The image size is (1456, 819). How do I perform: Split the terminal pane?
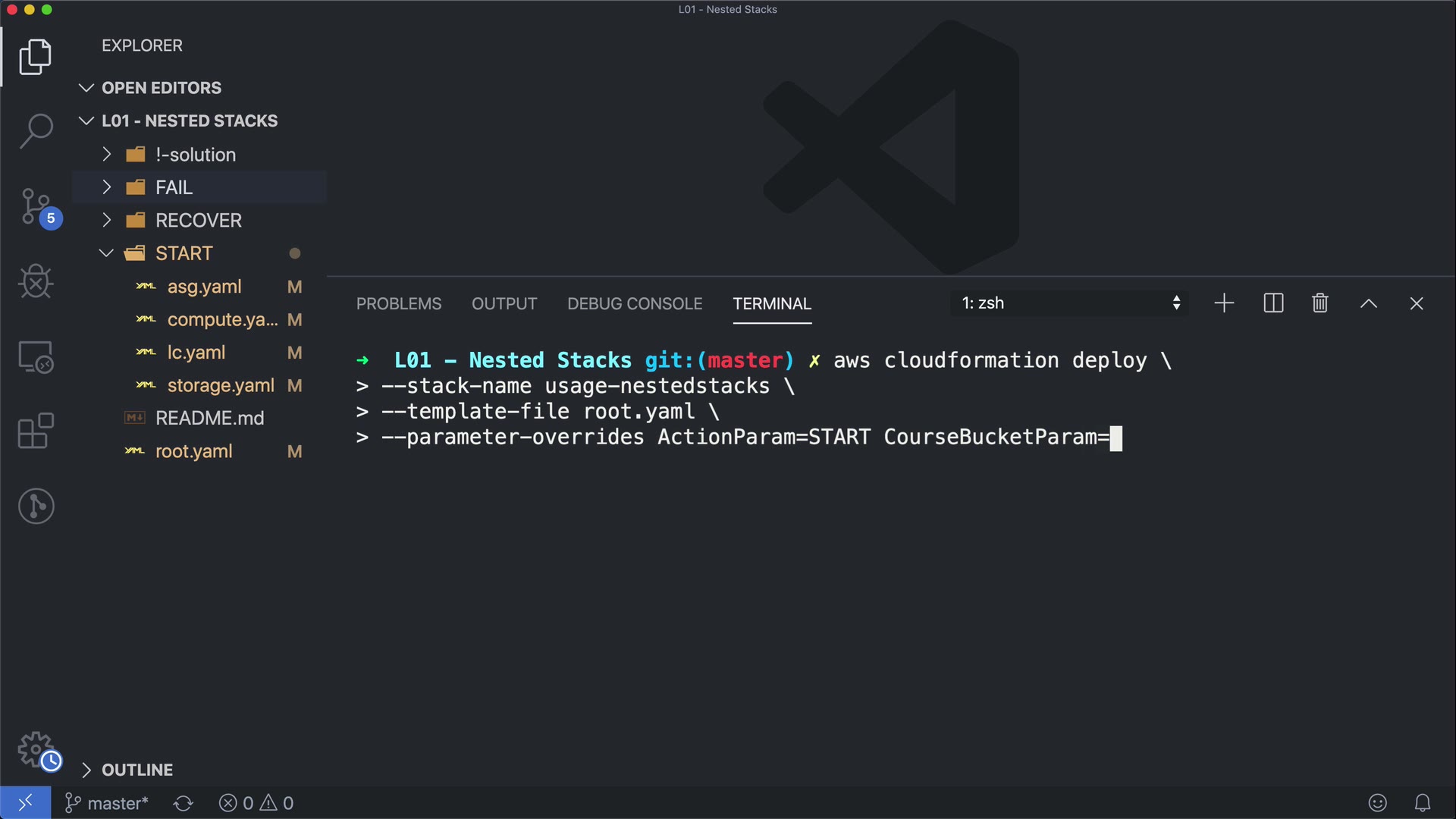click(1273, 303)
